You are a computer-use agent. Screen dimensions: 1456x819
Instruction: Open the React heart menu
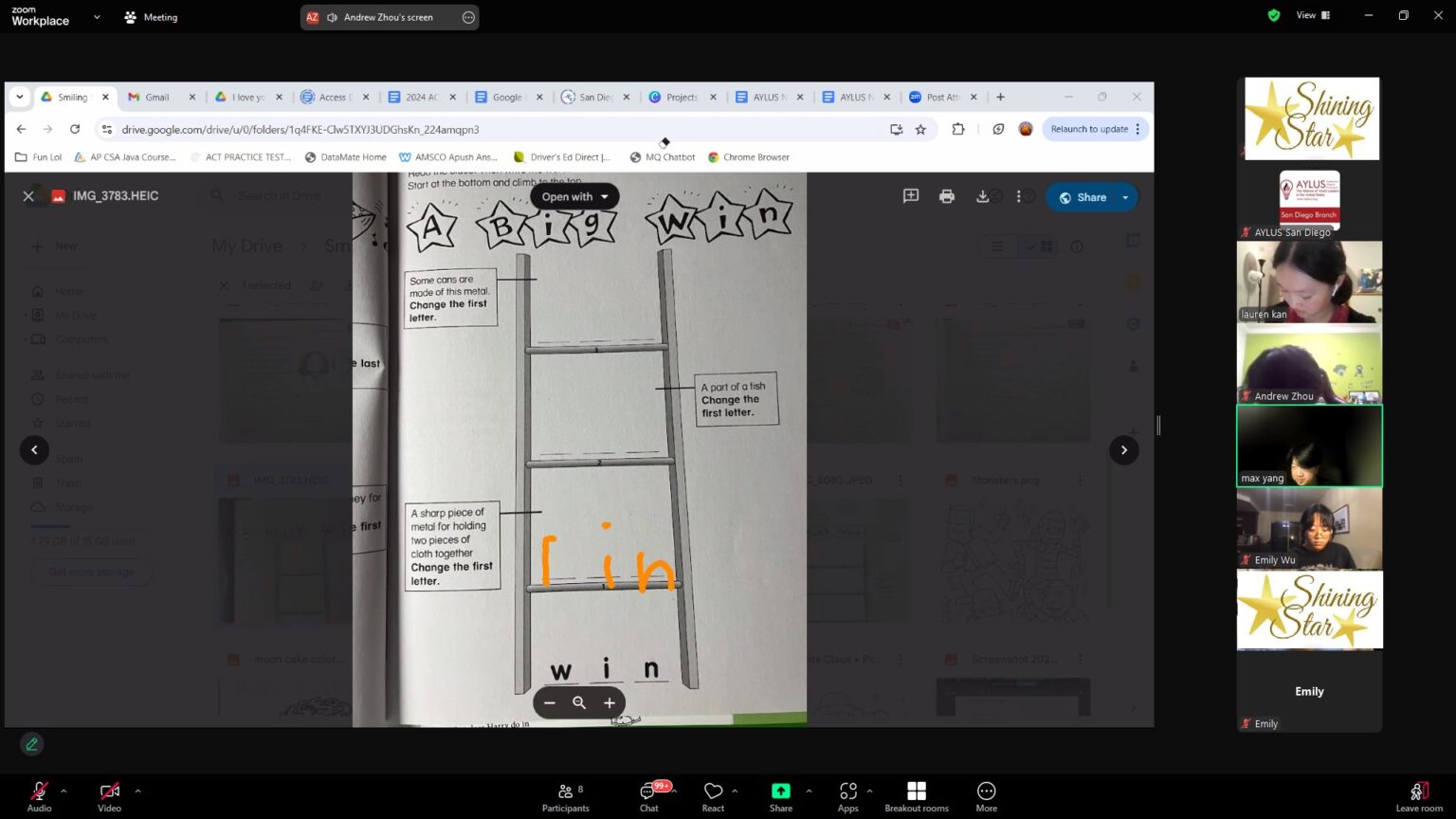(x=713, y=797)
